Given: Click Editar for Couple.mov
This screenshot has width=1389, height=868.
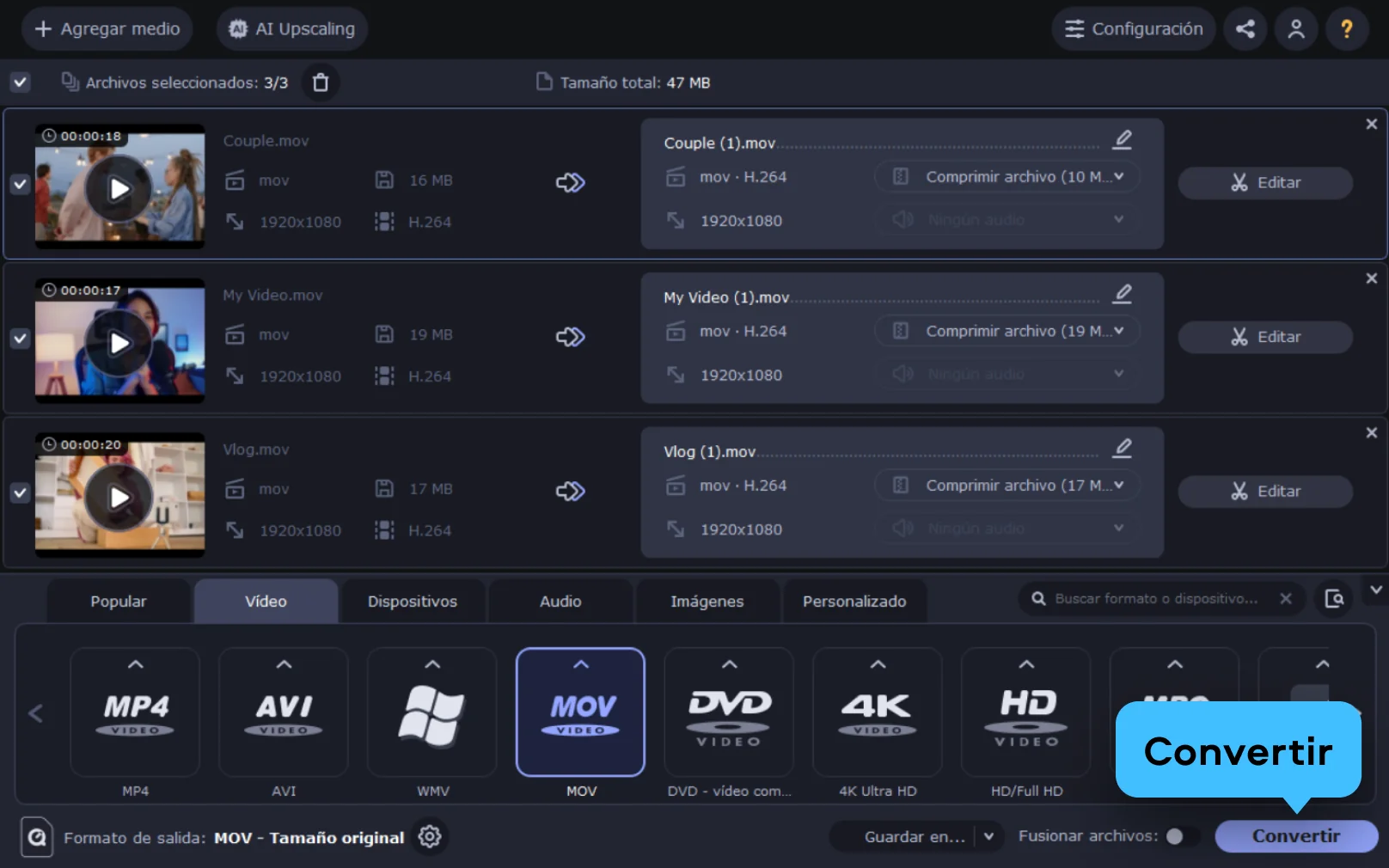Looking at the screenshot, I should click(1265, 182).
